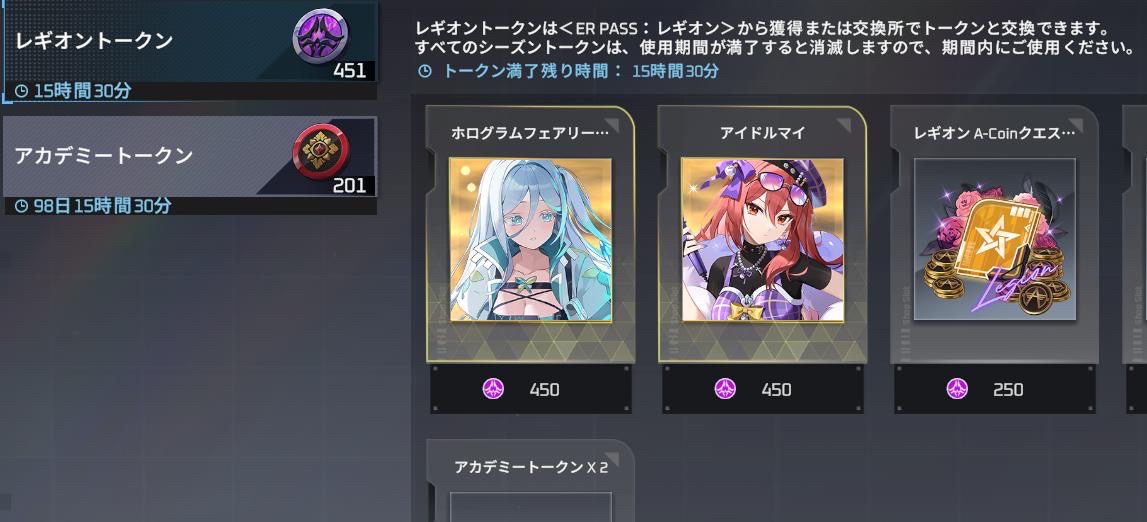Click the red Academy token emblem icon
Screen dimensions: 1147x522
320,151
